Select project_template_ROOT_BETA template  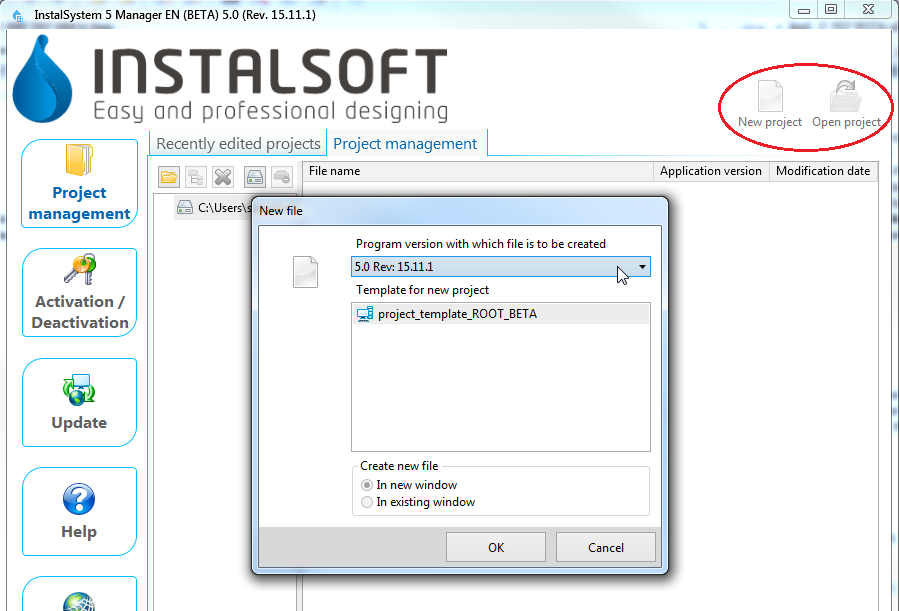click(456, 314)
